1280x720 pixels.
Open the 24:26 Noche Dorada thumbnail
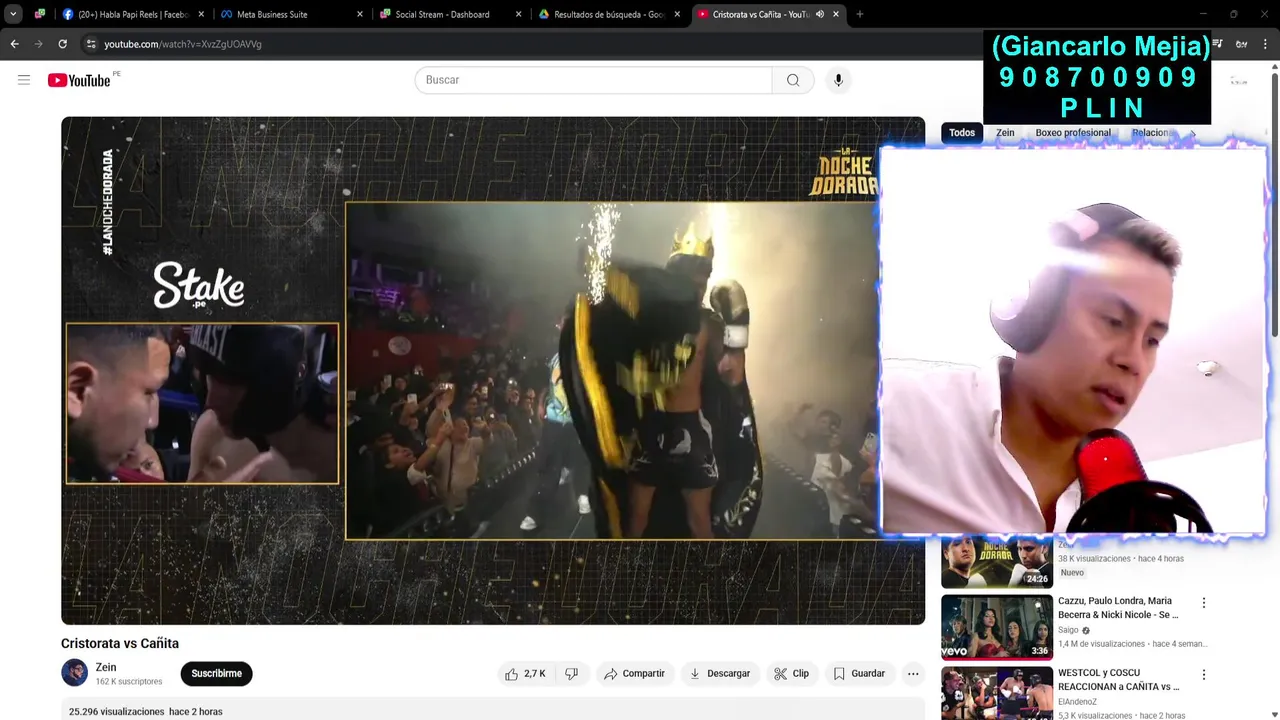[x=997, y=562]
